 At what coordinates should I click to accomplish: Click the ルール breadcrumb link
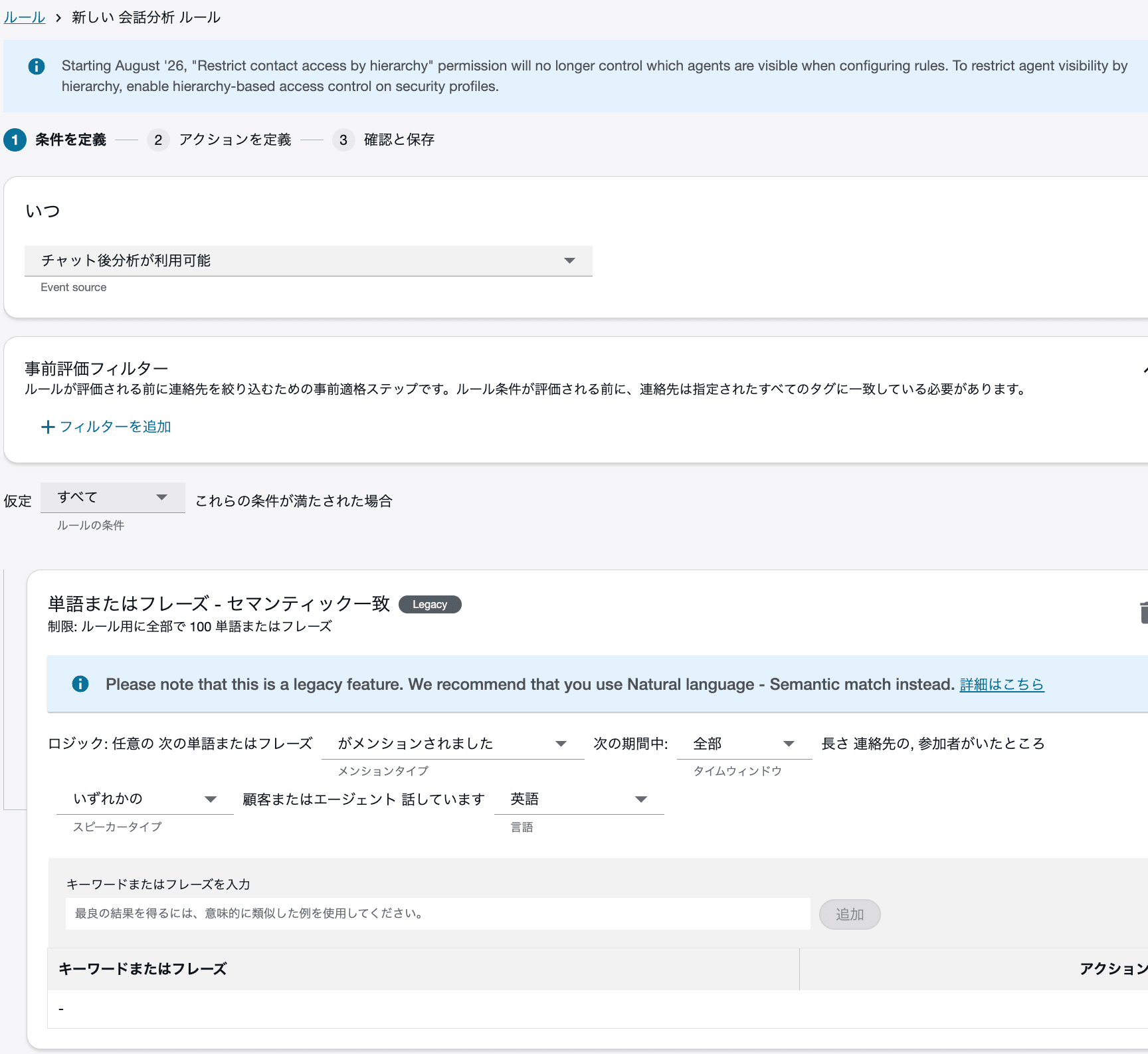coord(25,17)
